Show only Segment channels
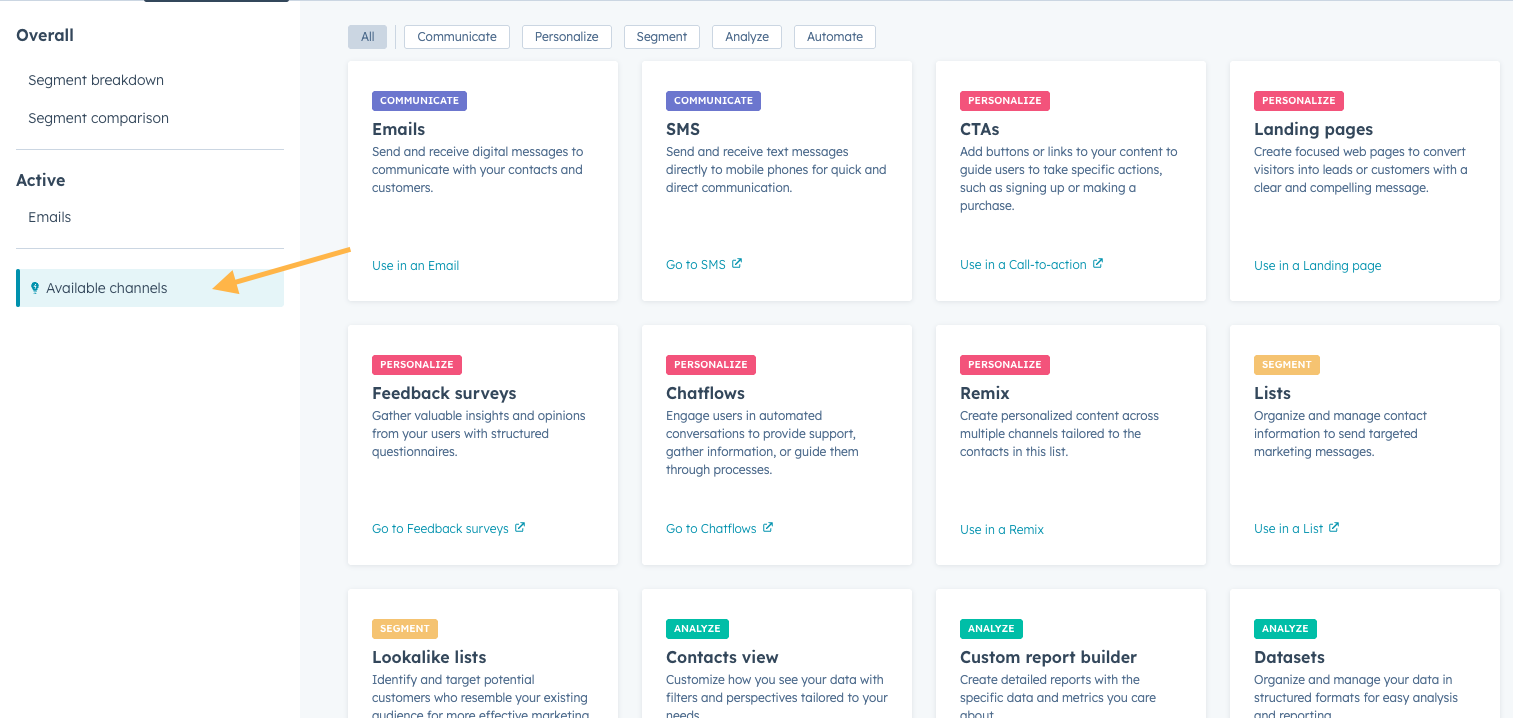This screenshot has height=718, width=1513. coord(661,37)
